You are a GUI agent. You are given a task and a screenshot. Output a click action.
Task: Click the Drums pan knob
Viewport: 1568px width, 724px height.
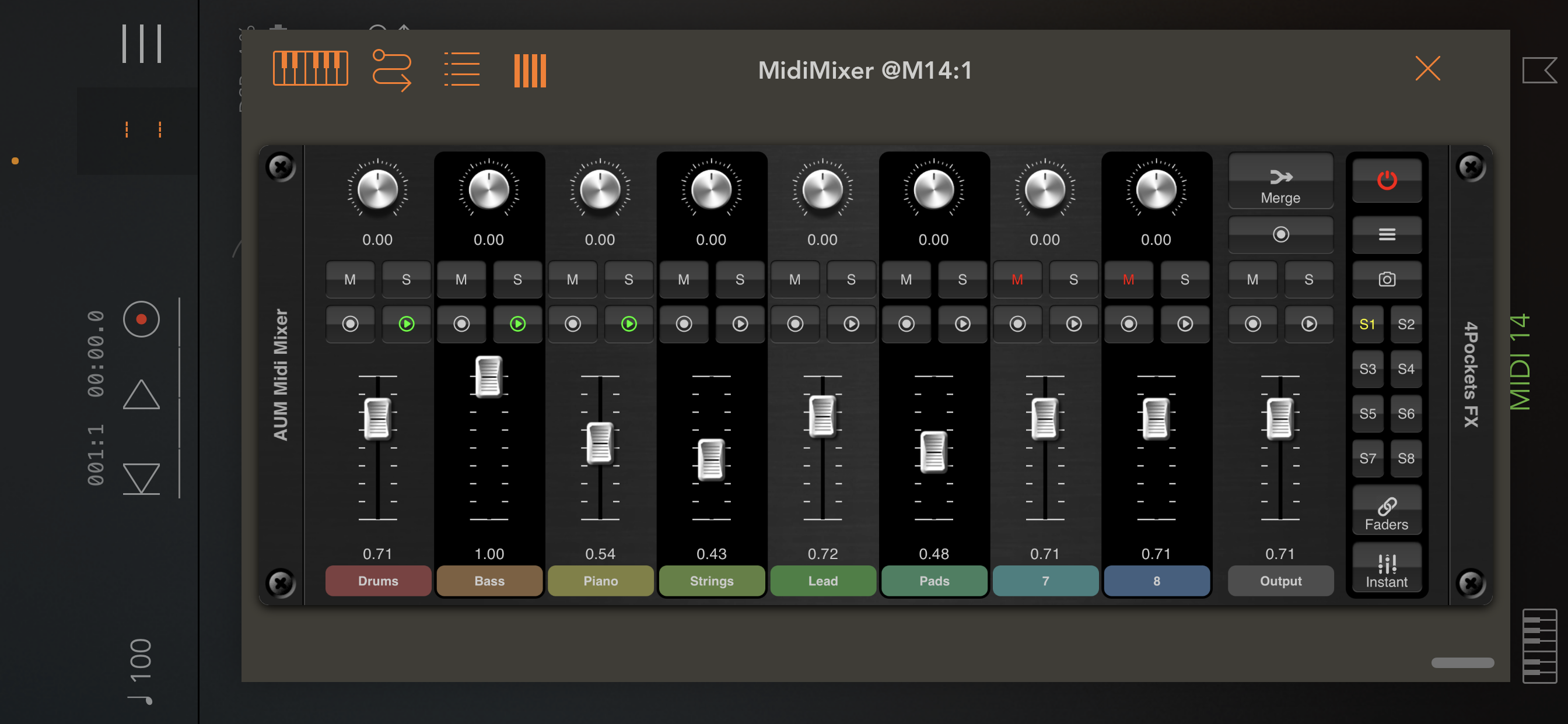coord(377,189)
